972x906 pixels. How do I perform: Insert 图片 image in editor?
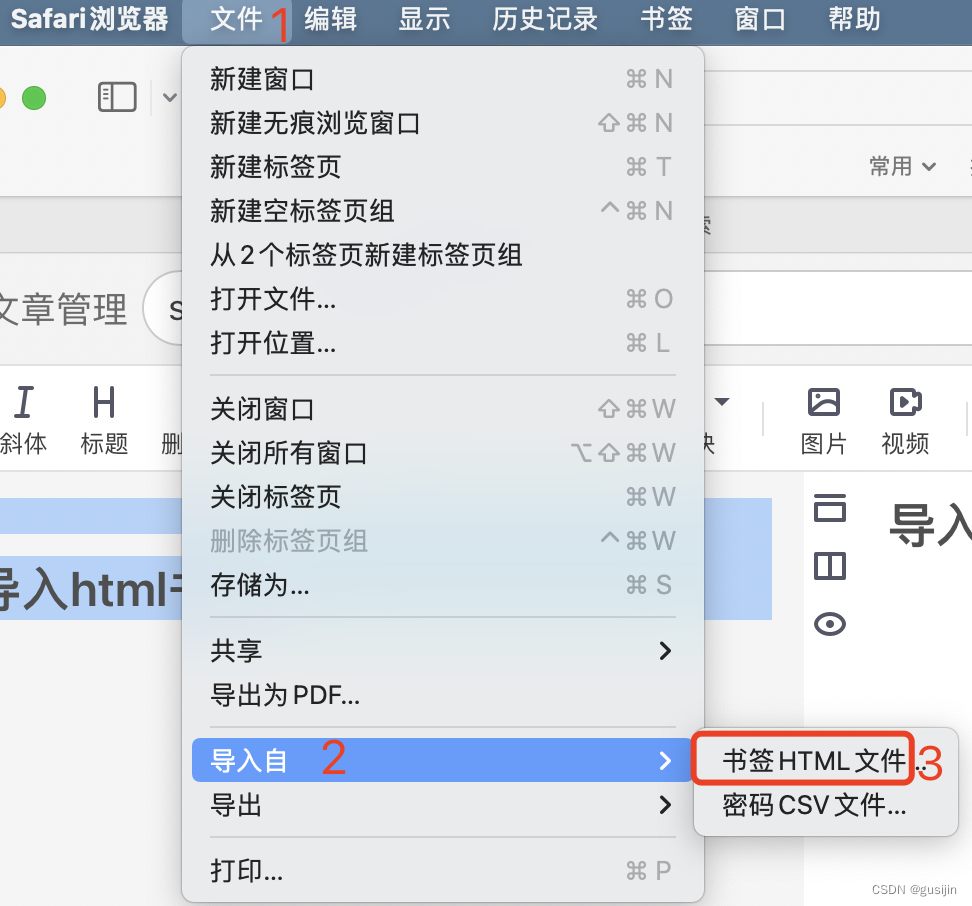point(824,421)
